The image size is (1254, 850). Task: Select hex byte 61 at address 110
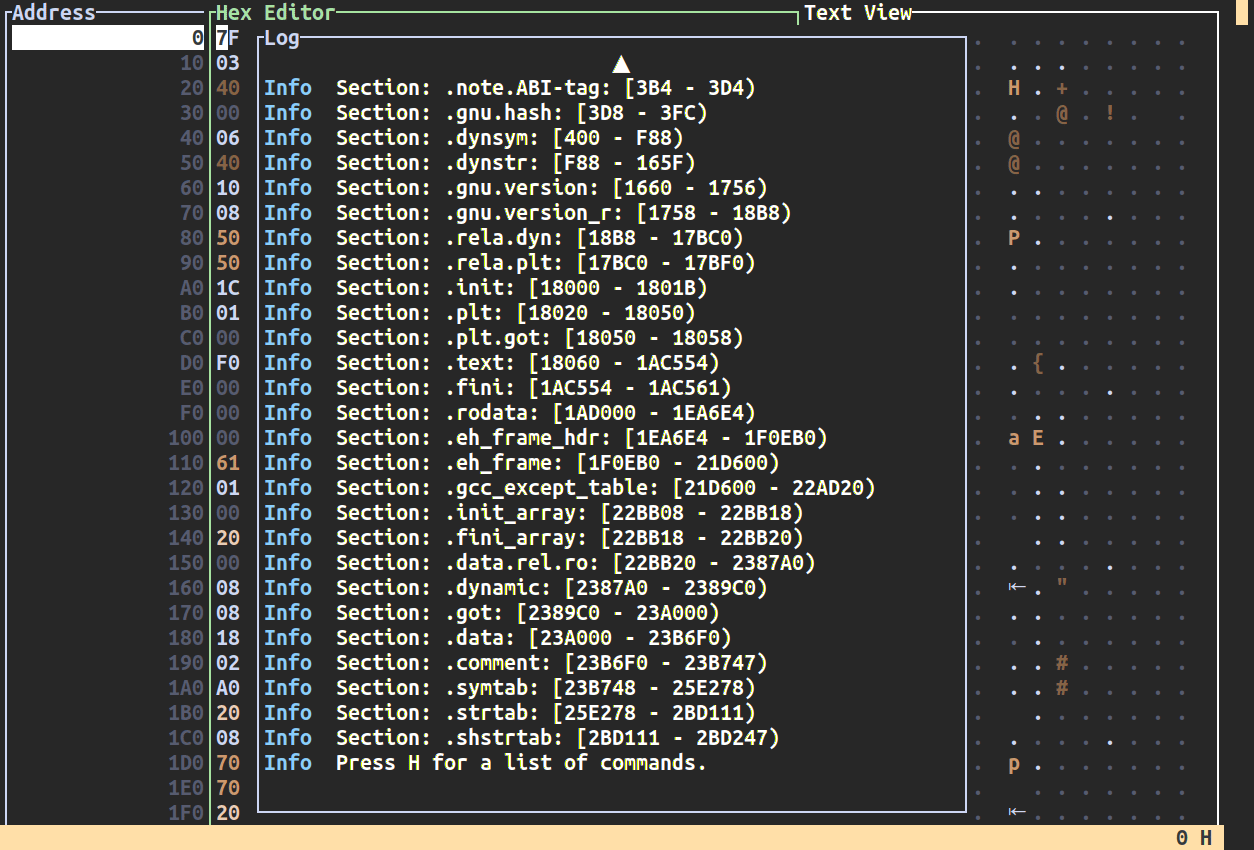(228, 463)
